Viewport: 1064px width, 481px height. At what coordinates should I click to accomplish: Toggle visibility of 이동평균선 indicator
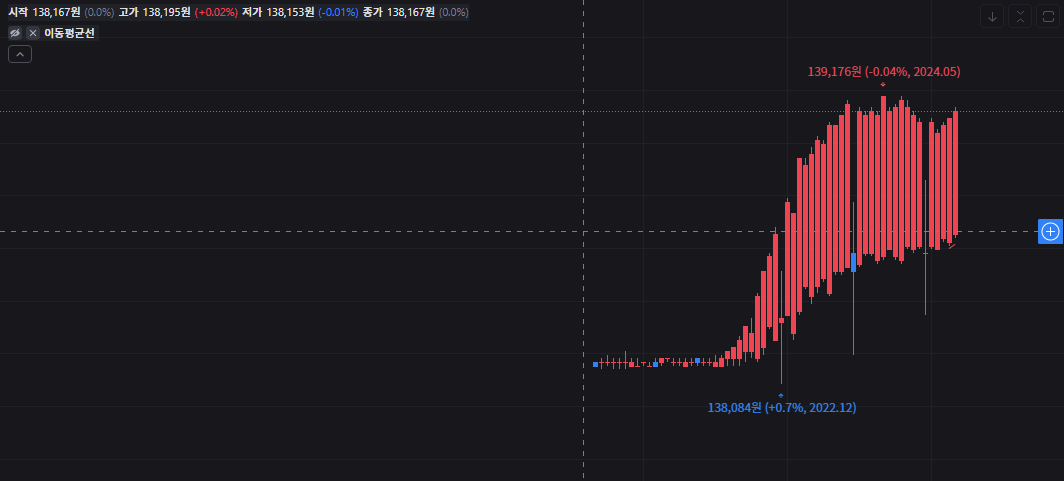coord(15,33)
